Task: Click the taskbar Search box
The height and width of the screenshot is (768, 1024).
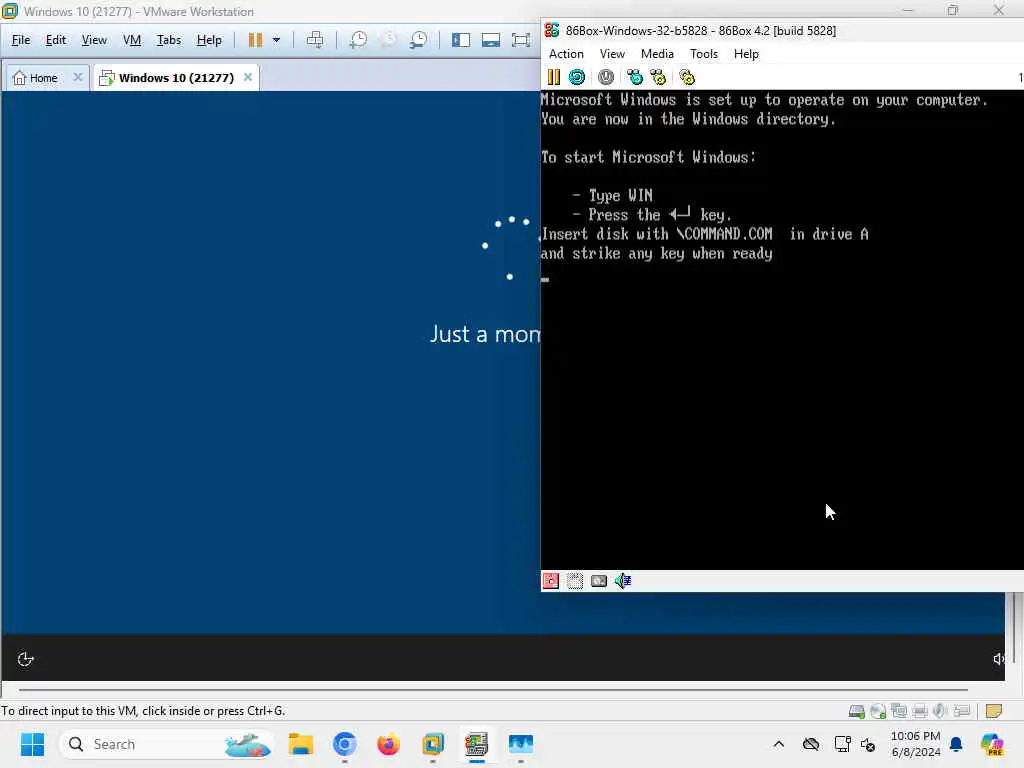Action: pyautogui.click(x=167, y=744)
